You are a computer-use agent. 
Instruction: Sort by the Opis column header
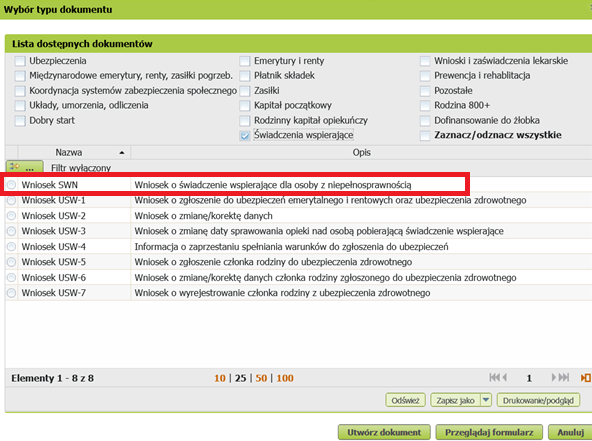[x=361, y=153]
